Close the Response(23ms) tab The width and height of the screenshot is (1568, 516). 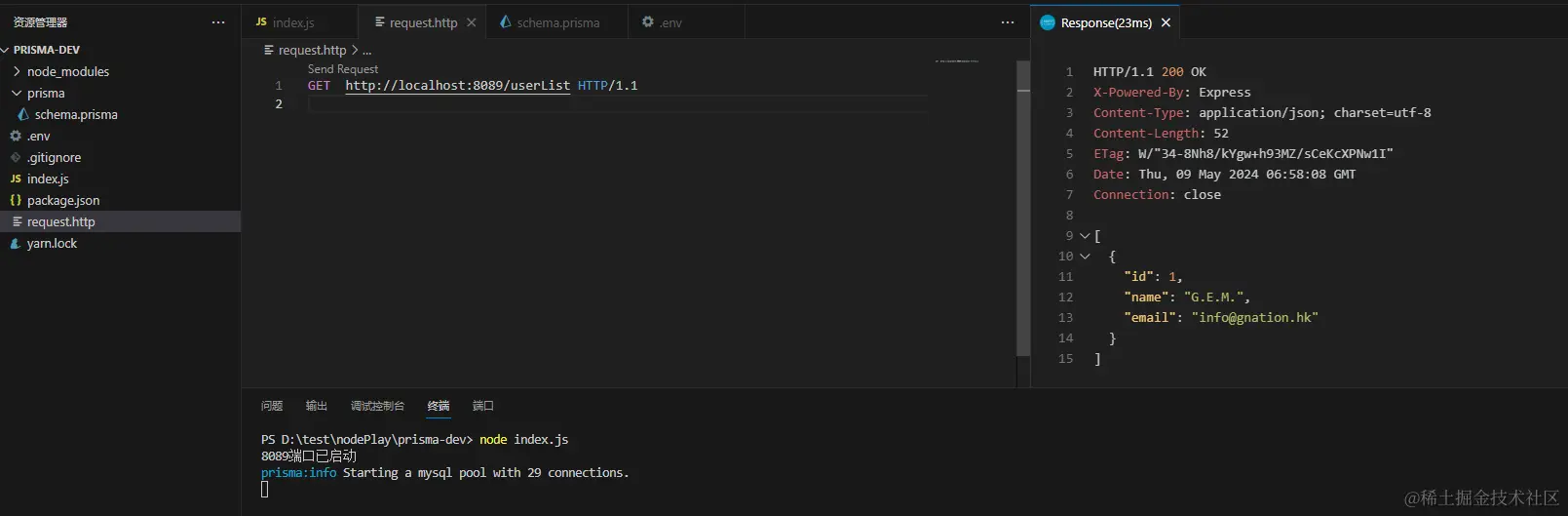click(1166, 22)
